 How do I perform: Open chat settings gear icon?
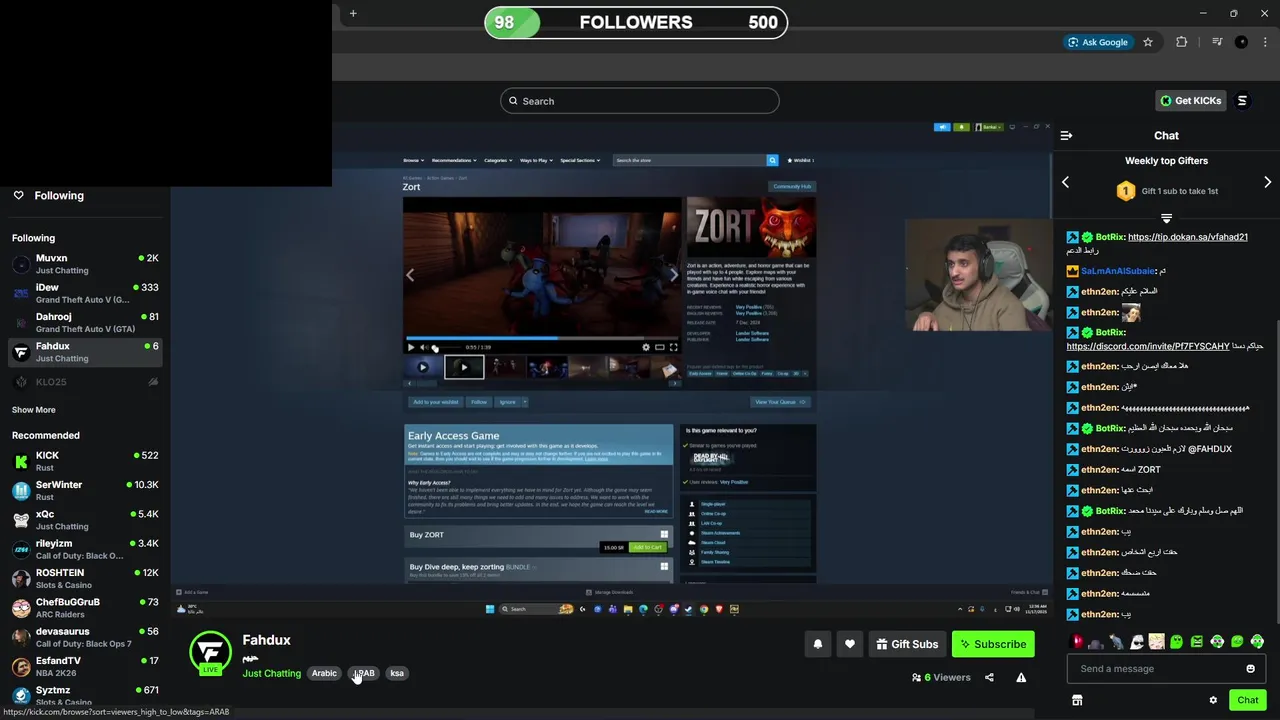pos(1213,700)
